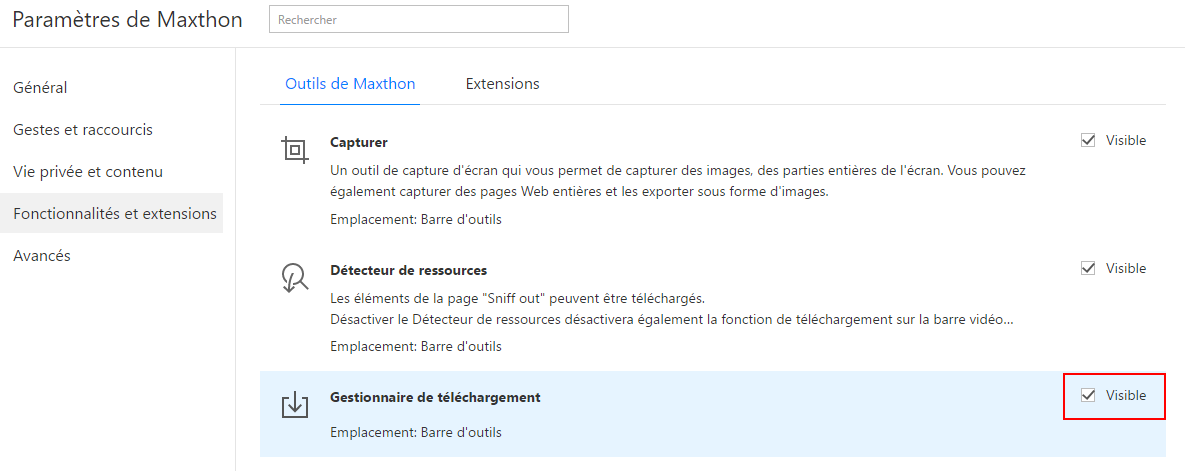The width and height of the screenshot is (1185, 471).
Task: Click the 'Désactiver le Détecteur de ressources' description line
Action: 672,319
